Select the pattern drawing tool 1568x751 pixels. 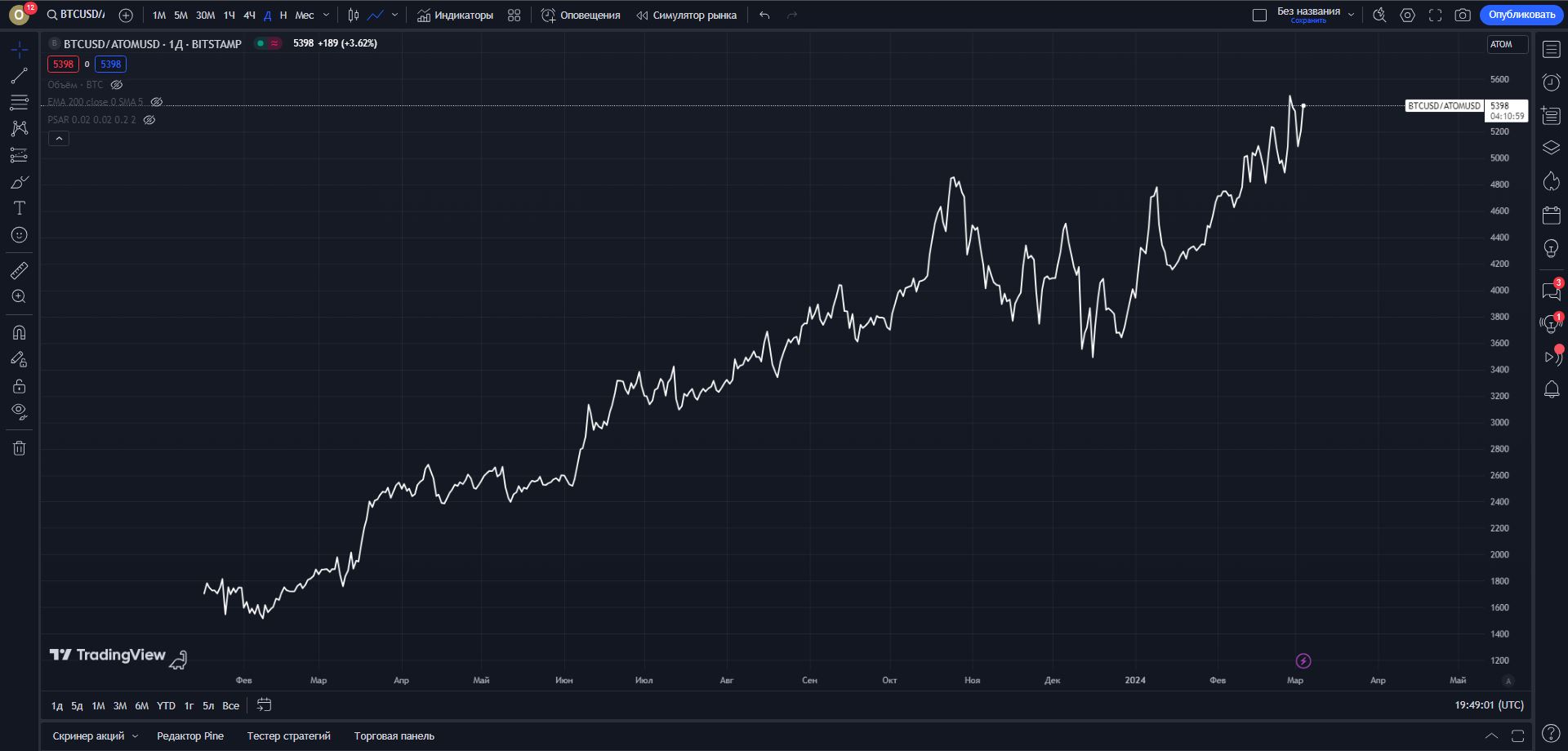tap(20, 128)
